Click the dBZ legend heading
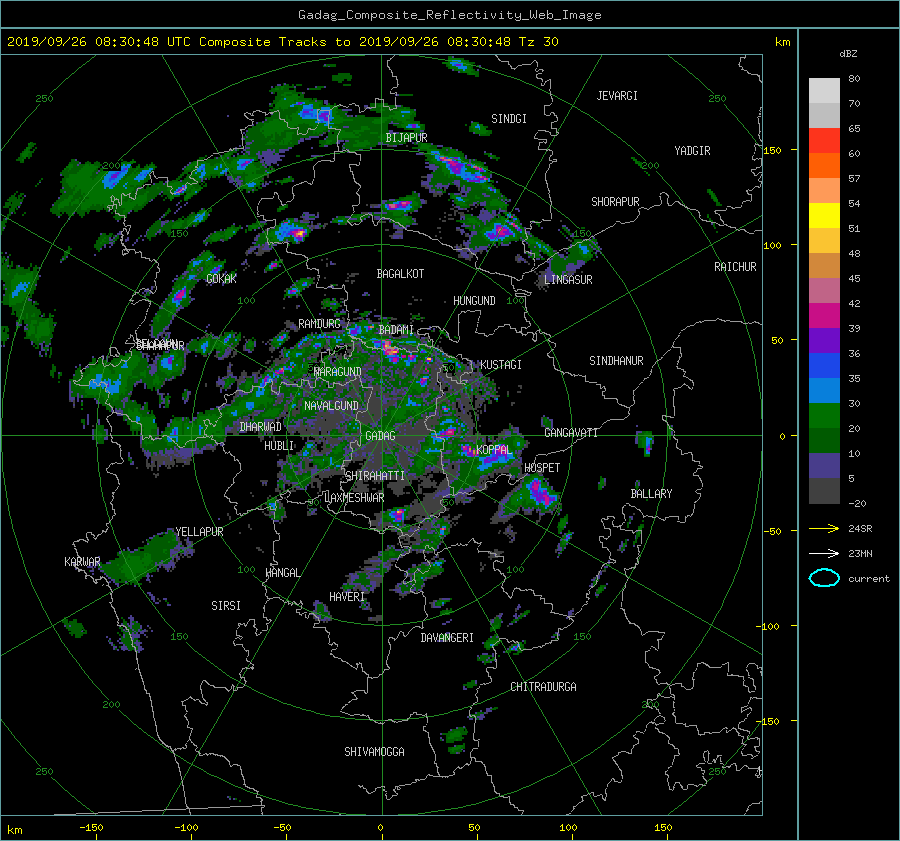Screen dimensions: 900x841 coord(848,54)
